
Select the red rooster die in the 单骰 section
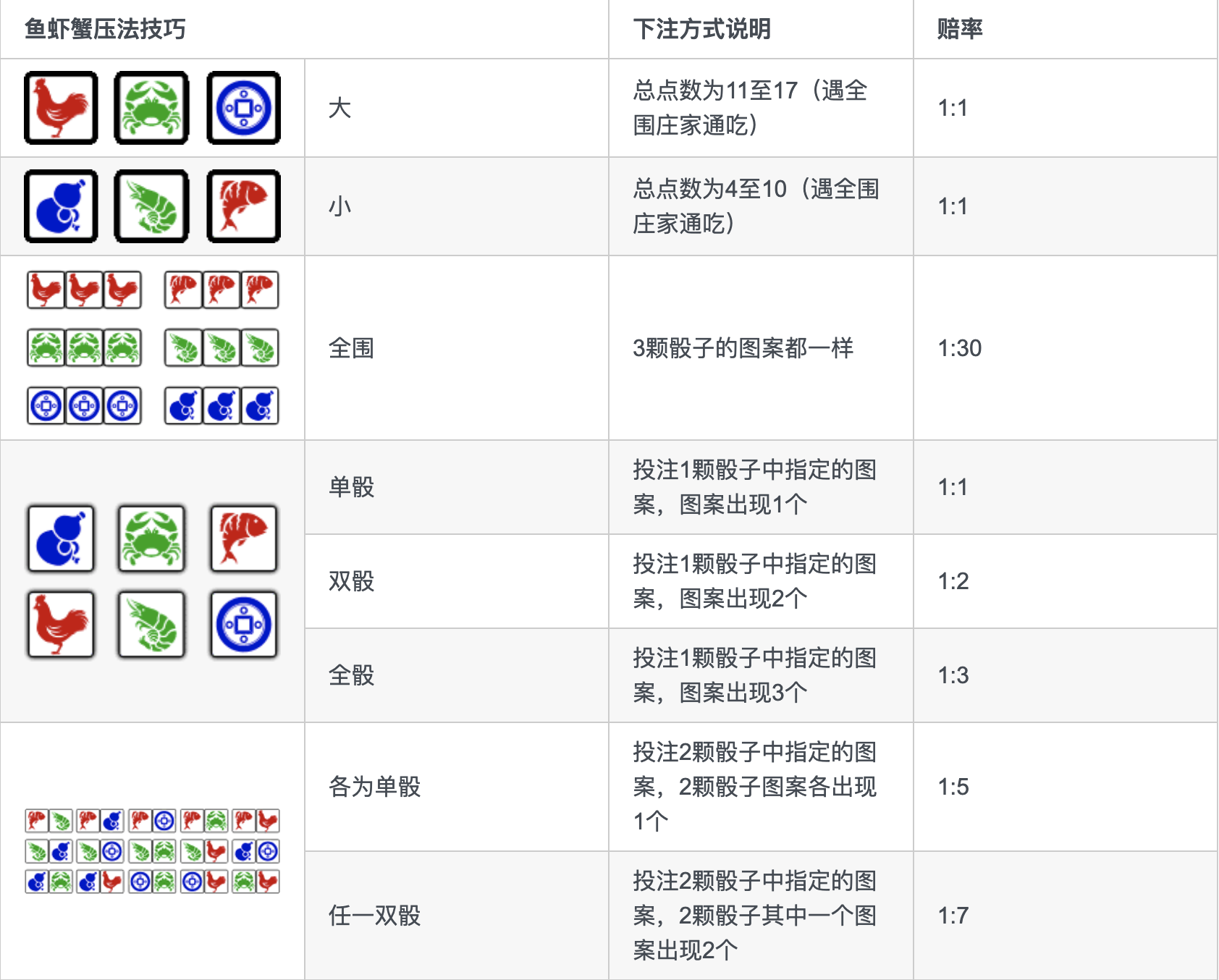coord(61,624)
